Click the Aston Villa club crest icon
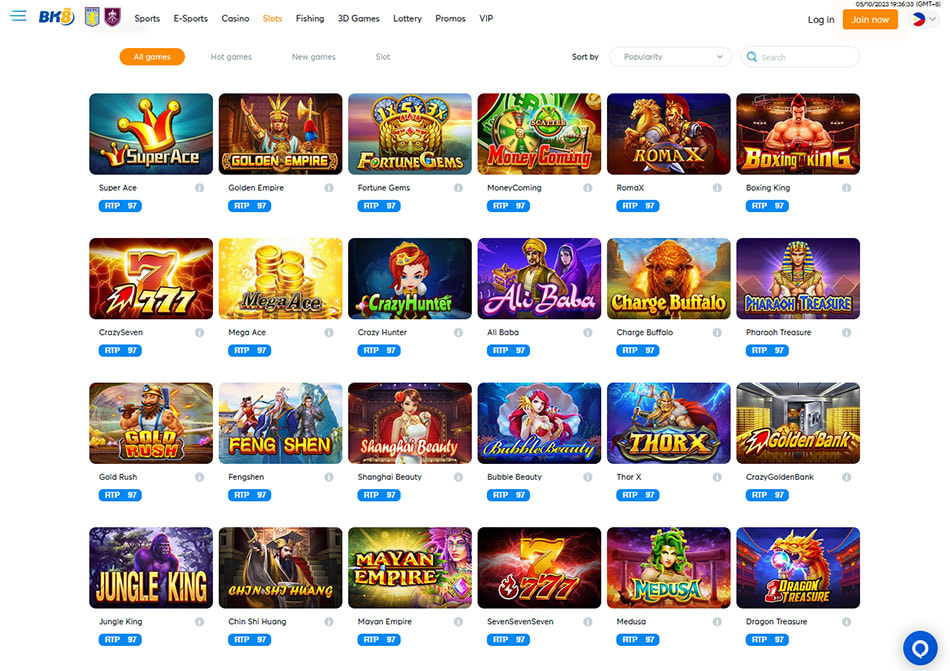The height and width of the screenshot is (671, 950). coord(92,17)
